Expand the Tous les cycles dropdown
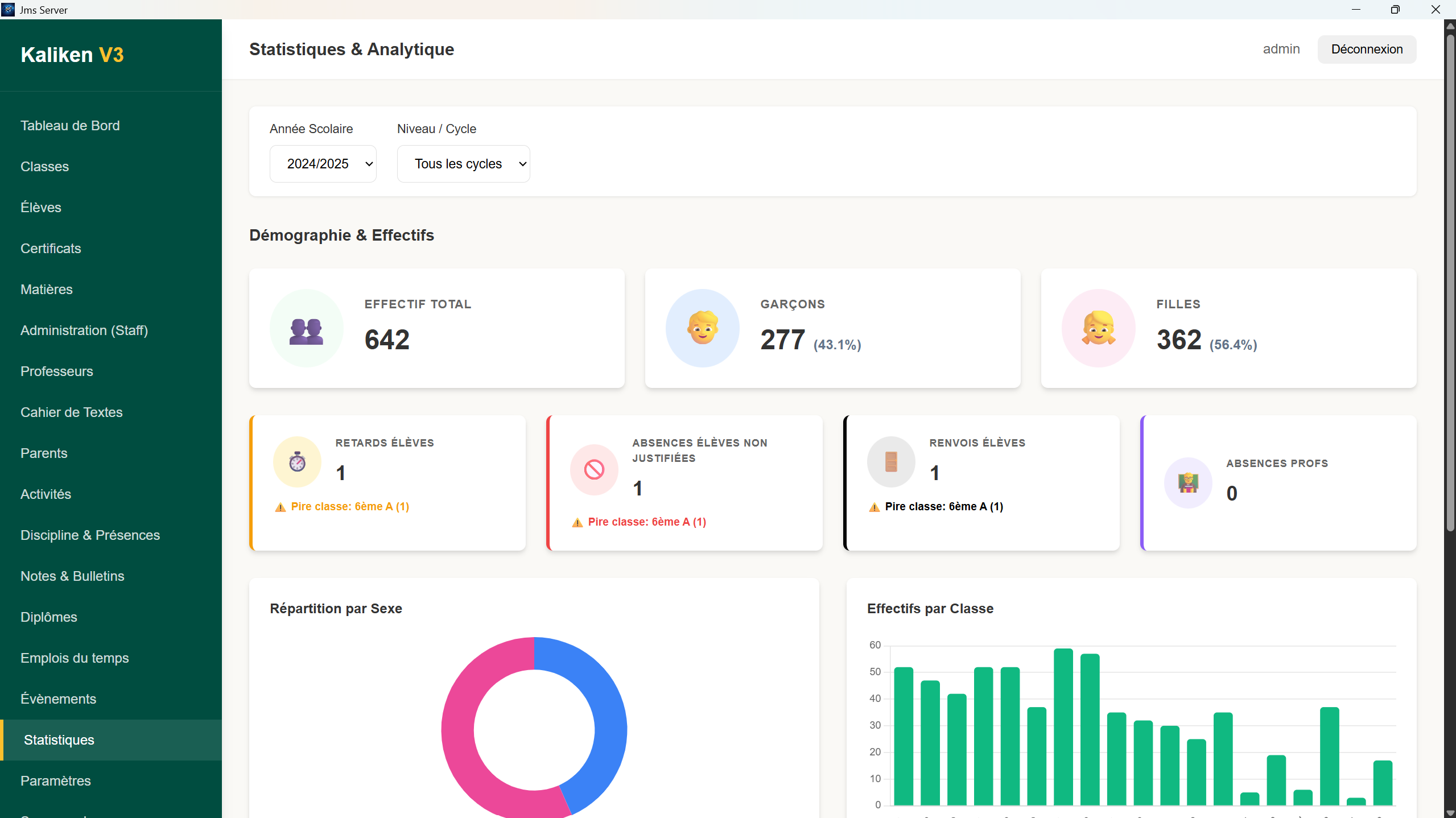The image size is (1456, 818). tap(463, 164)
